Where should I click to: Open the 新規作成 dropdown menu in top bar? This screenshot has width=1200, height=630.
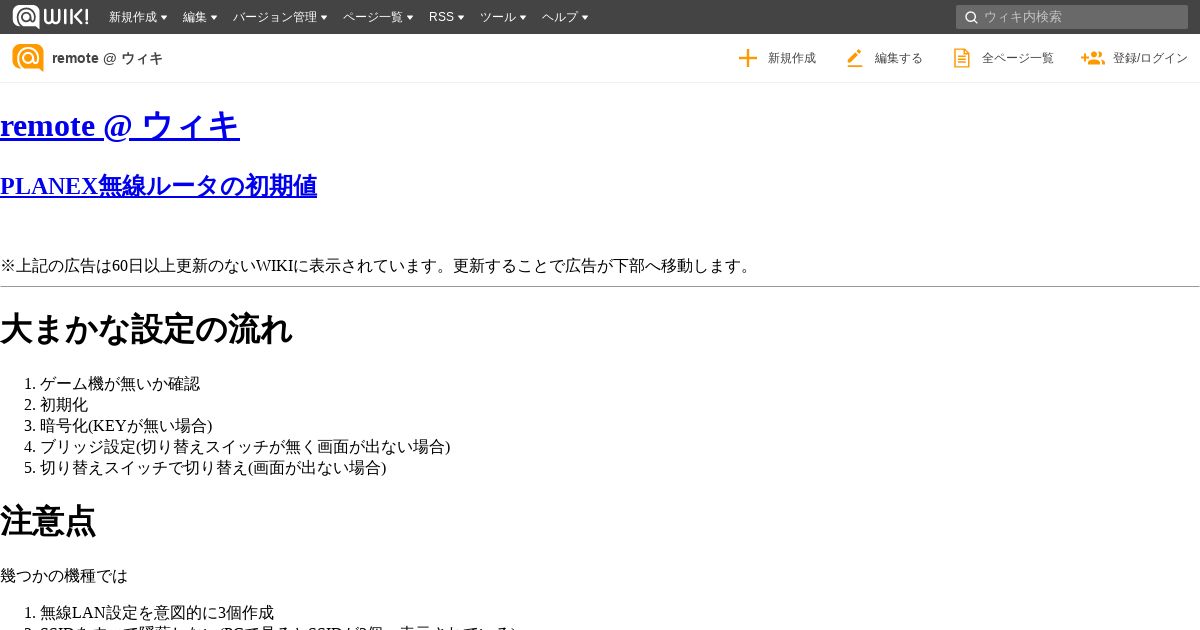(x=138, y=17)
